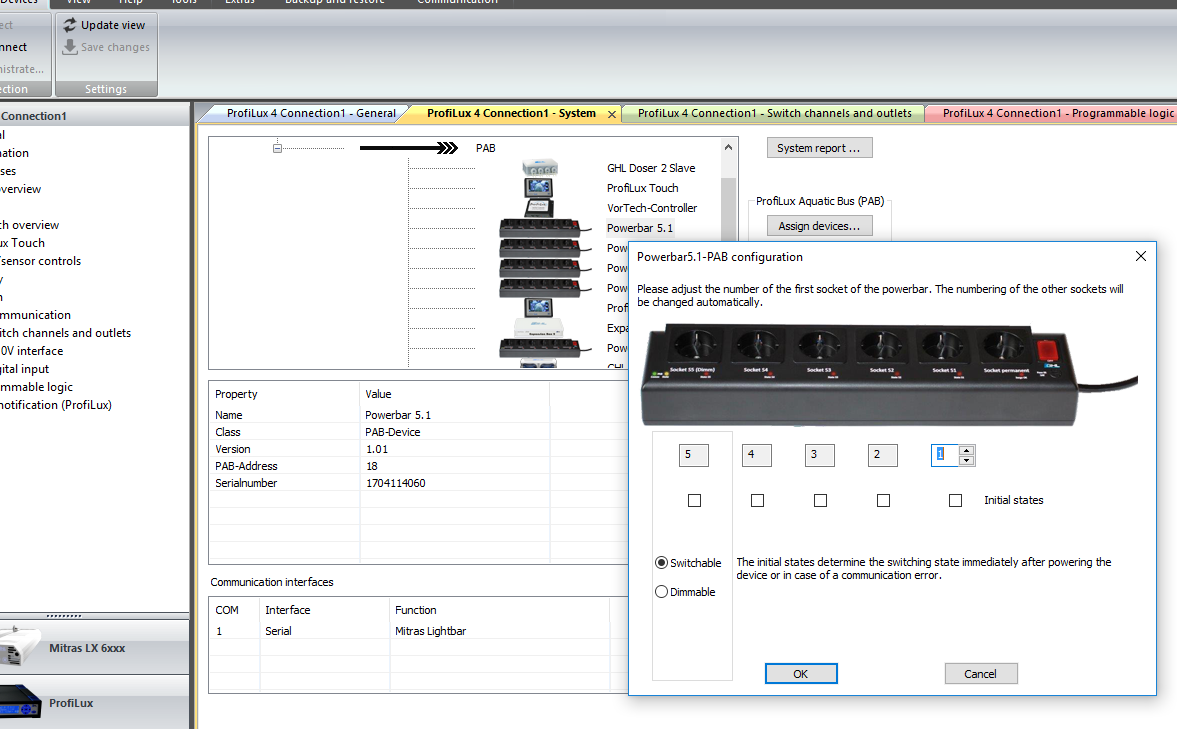Tick initial state checkbox for socket 3
1177x729 pixels.
point(820,500)
